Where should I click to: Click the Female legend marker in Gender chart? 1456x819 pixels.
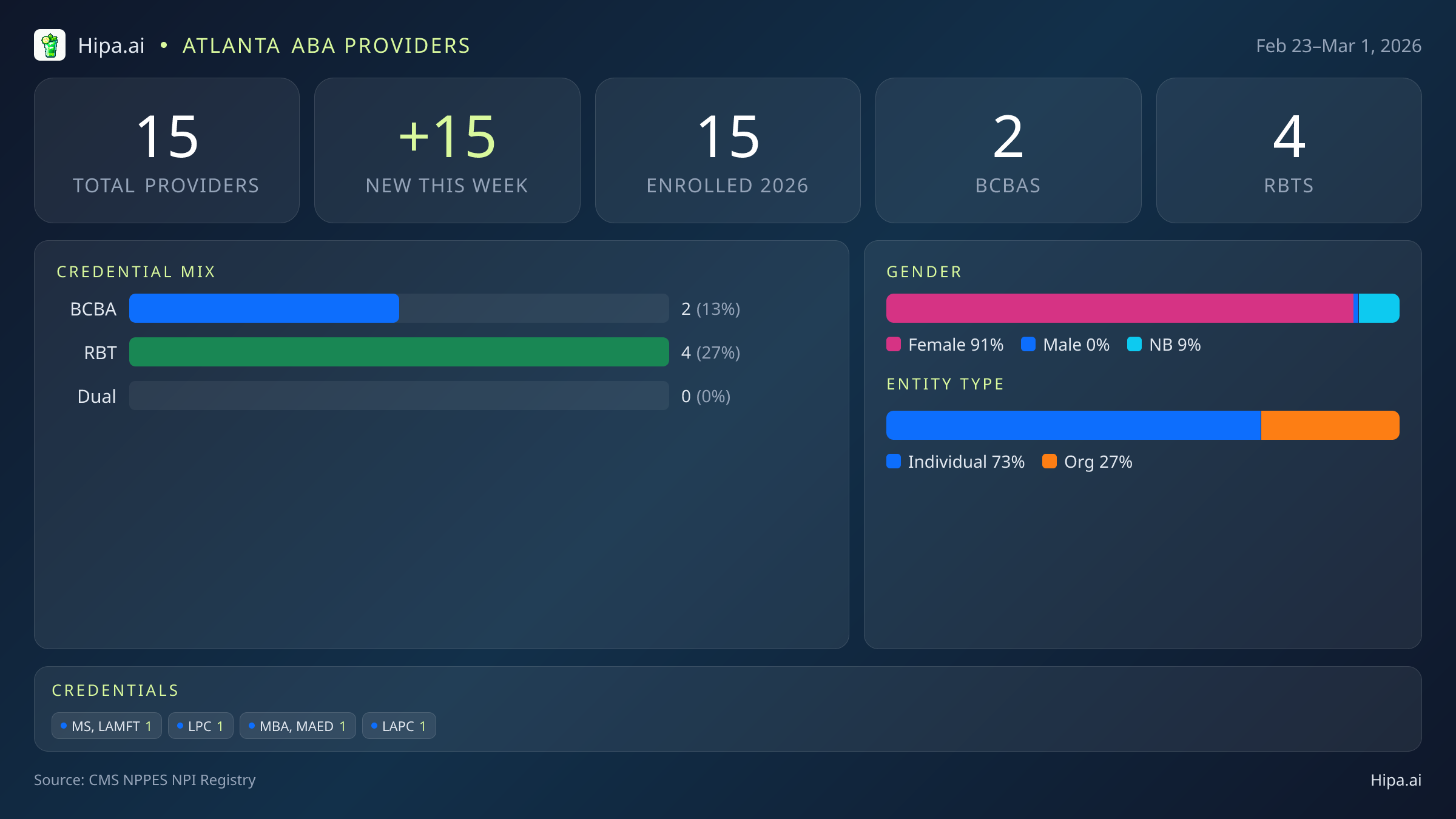[x=894, y=344]
